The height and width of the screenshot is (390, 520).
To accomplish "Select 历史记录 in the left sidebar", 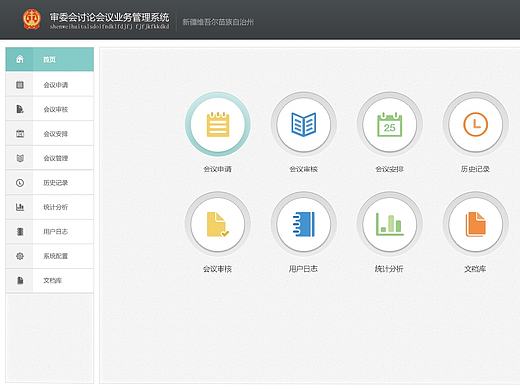I will coord(50,183).
